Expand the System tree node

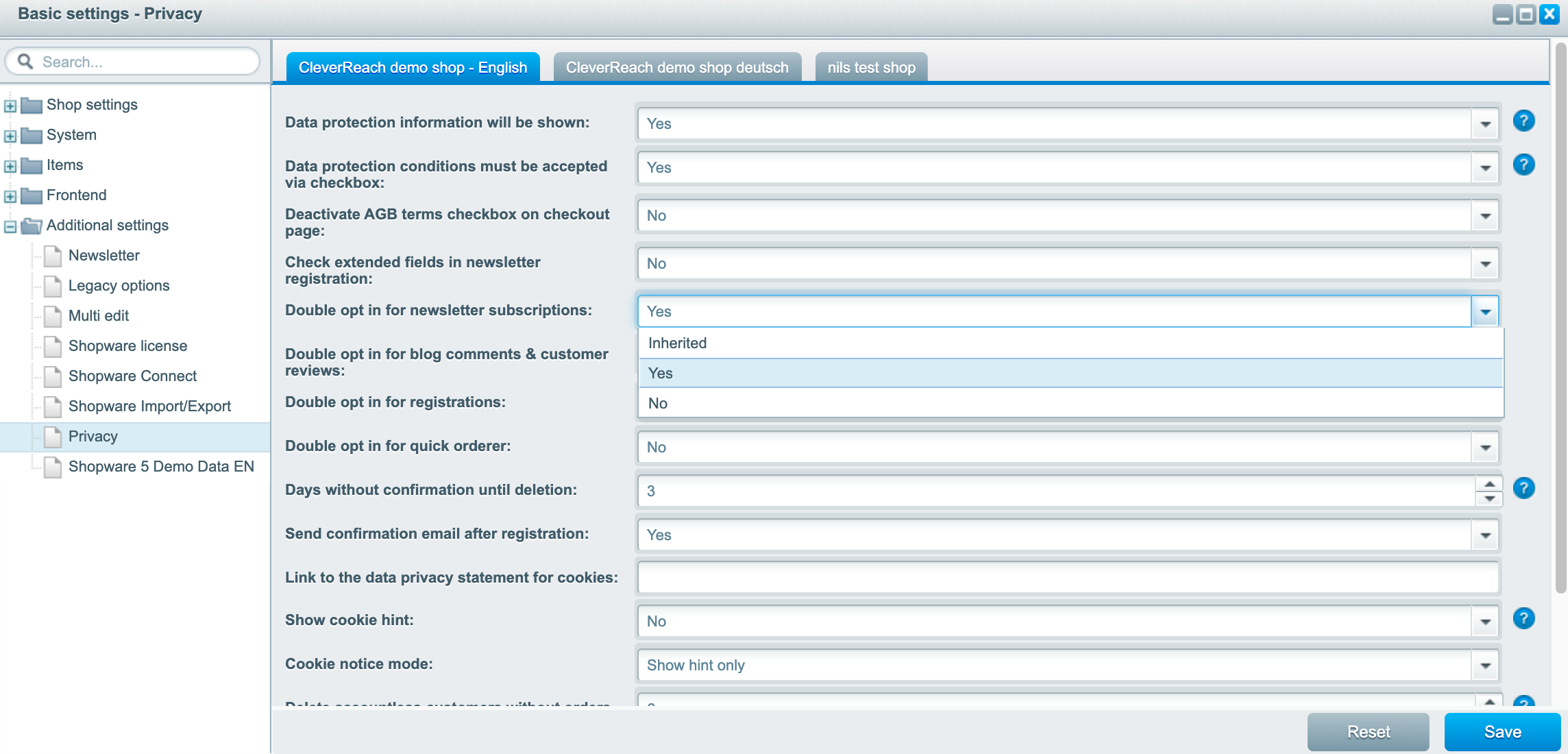coord(10,136)
